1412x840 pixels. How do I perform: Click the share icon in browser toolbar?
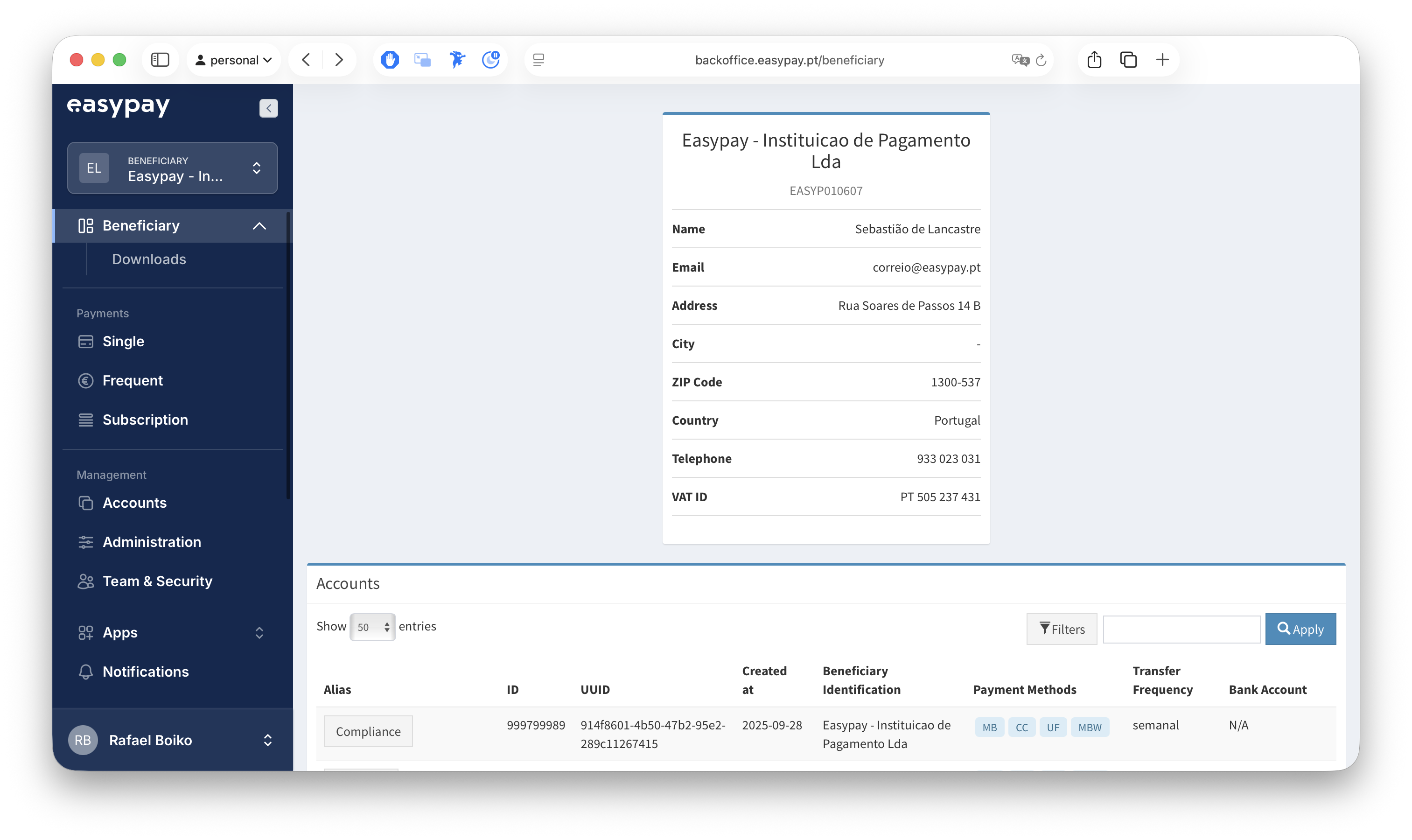point(1094,59)
